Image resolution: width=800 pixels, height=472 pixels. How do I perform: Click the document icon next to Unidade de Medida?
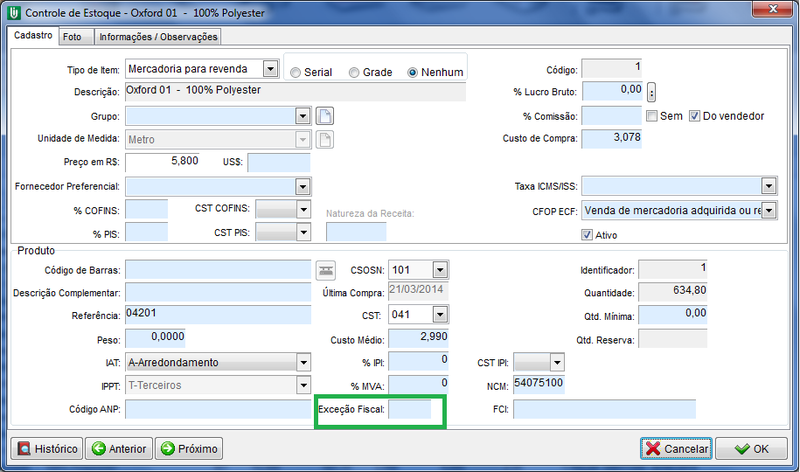pos(324,139)
